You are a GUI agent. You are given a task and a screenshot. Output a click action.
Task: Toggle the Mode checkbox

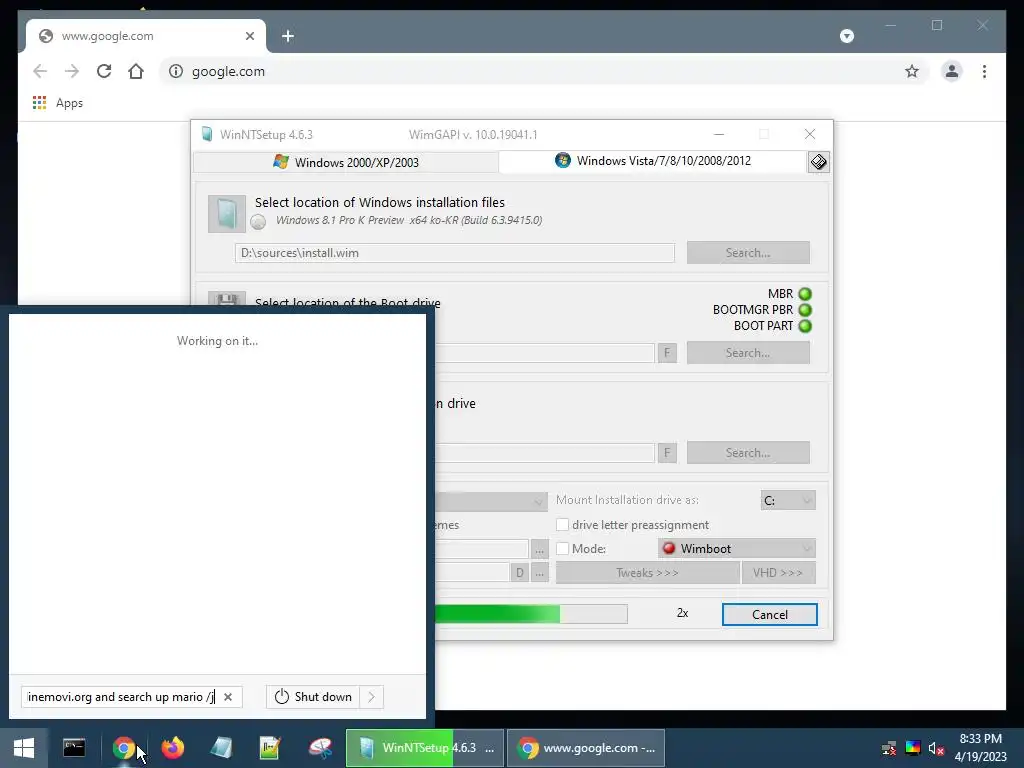[562, 549]
